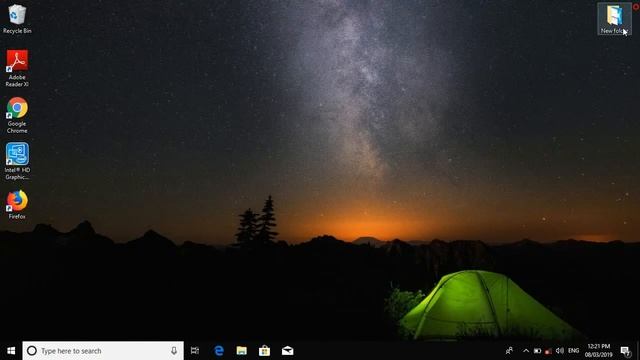This screenshot has height=360, width=640.
Task: Open File Explorer from the taskbar
Action: pyautogui.click(x=242, y=351)
